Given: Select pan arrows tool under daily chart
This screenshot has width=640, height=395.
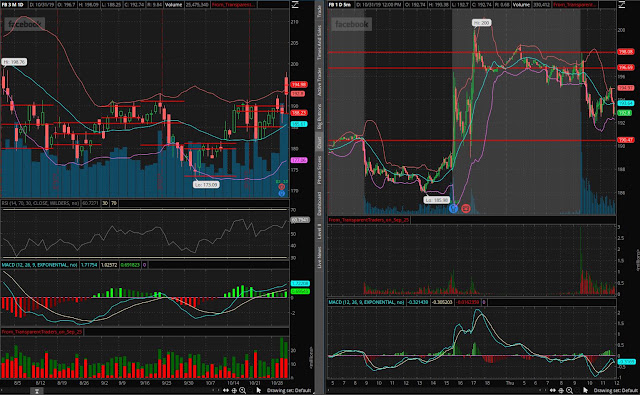Looking at the screenshot, I should [226, 391].
